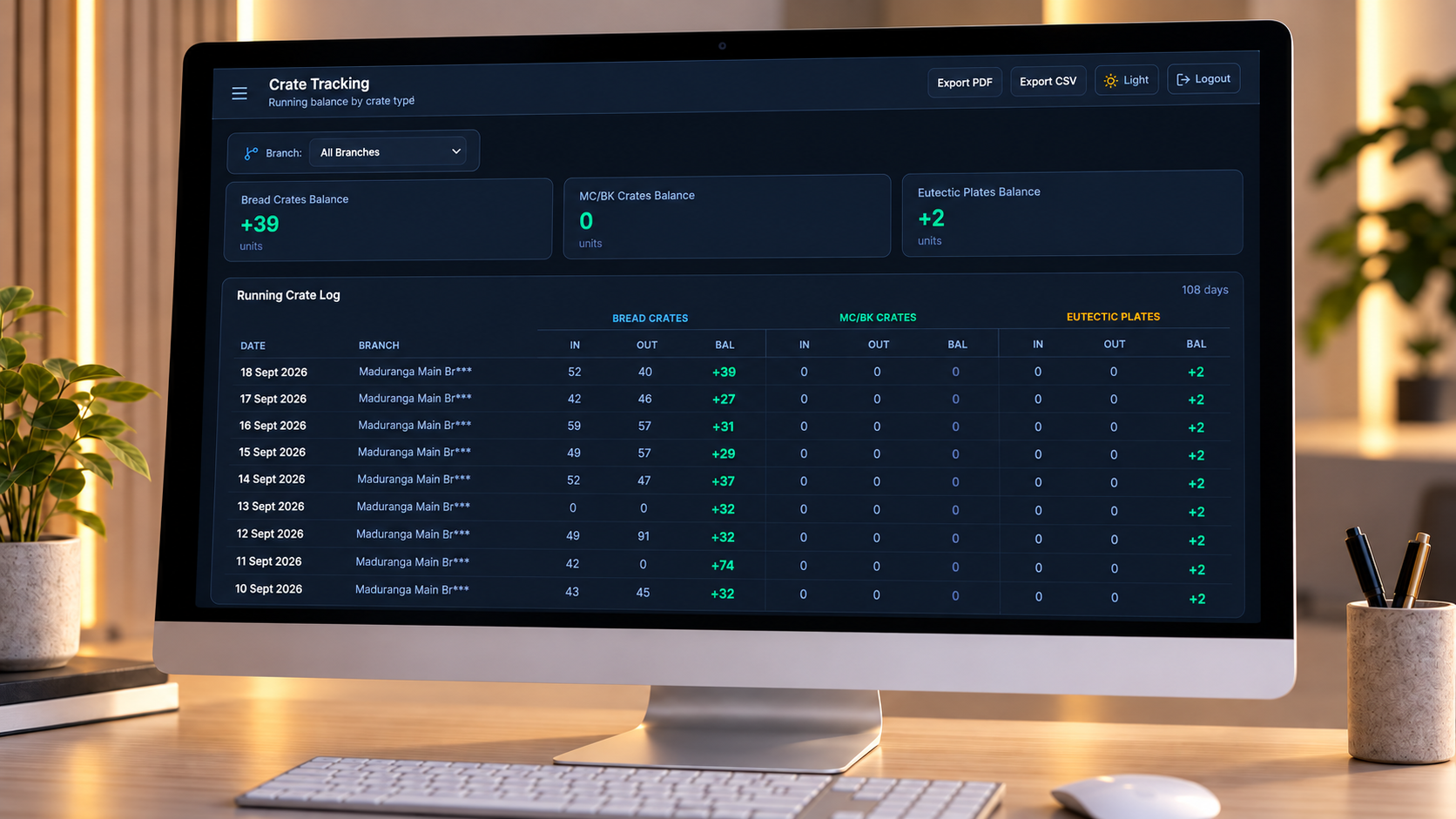Screen dimensions: 1456x819
Task: Export the log as CSV
Action: point(1048,81)
